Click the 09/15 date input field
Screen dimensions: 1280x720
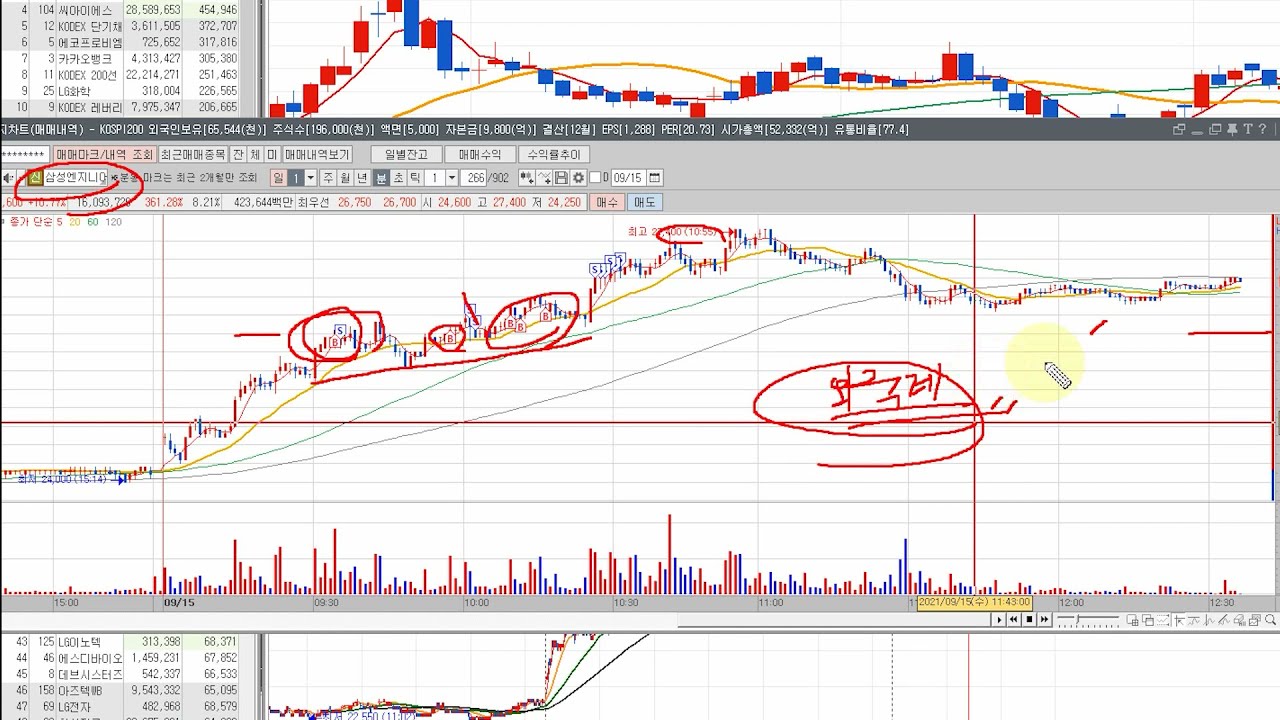pos(627,177)
